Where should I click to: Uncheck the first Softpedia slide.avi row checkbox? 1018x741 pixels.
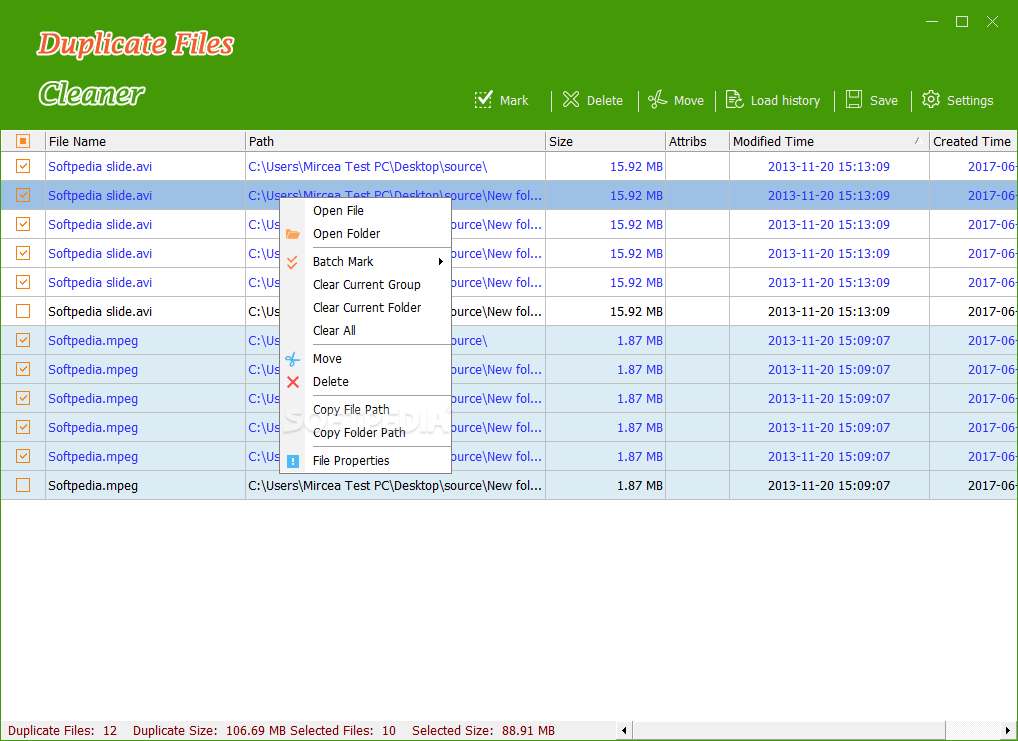pos(23,166)
